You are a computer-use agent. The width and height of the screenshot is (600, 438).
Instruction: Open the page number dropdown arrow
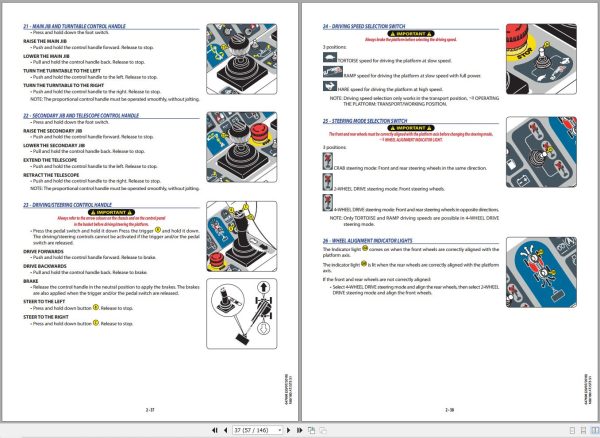coord(280,430)
